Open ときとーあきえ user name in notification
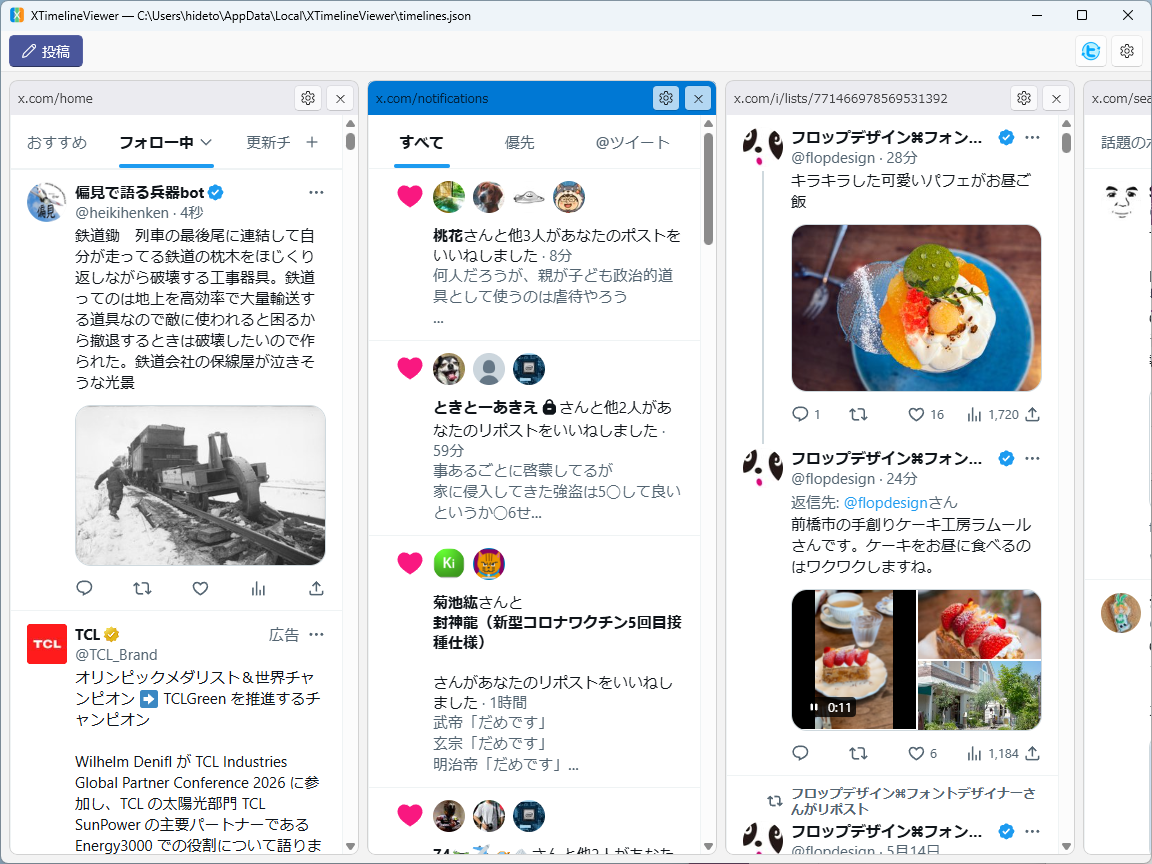The image size is (1152, 864). click(486, 408)
